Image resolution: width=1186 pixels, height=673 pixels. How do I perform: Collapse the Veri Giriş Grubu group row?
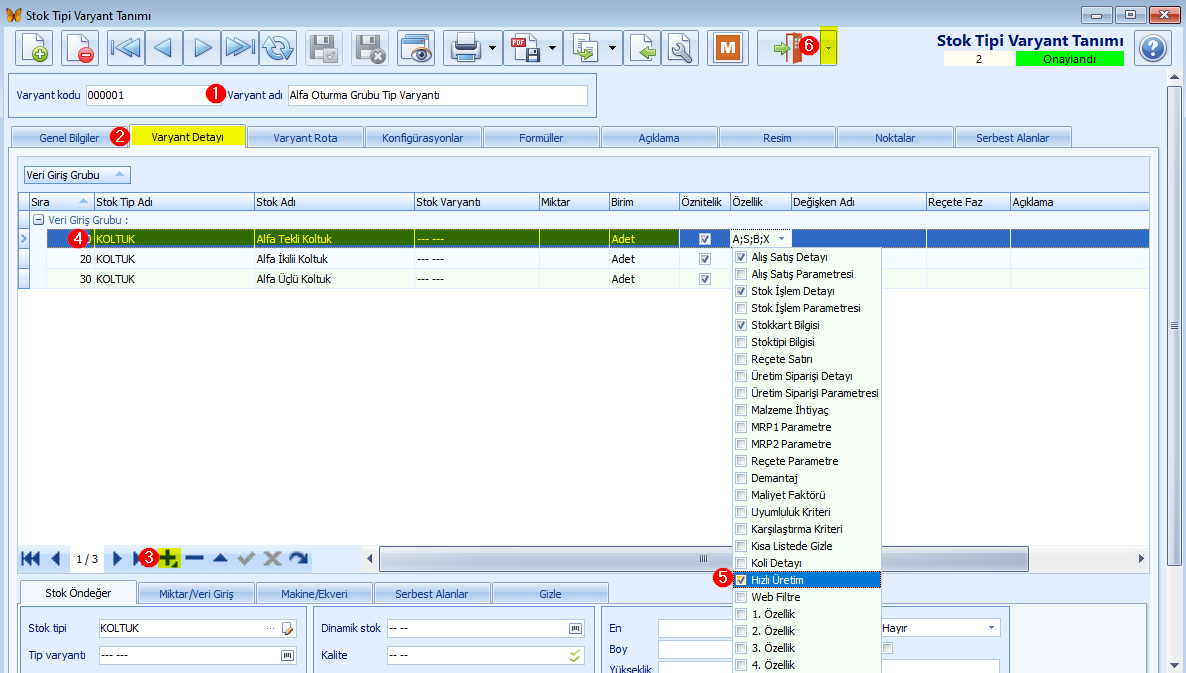click(39, 220)
